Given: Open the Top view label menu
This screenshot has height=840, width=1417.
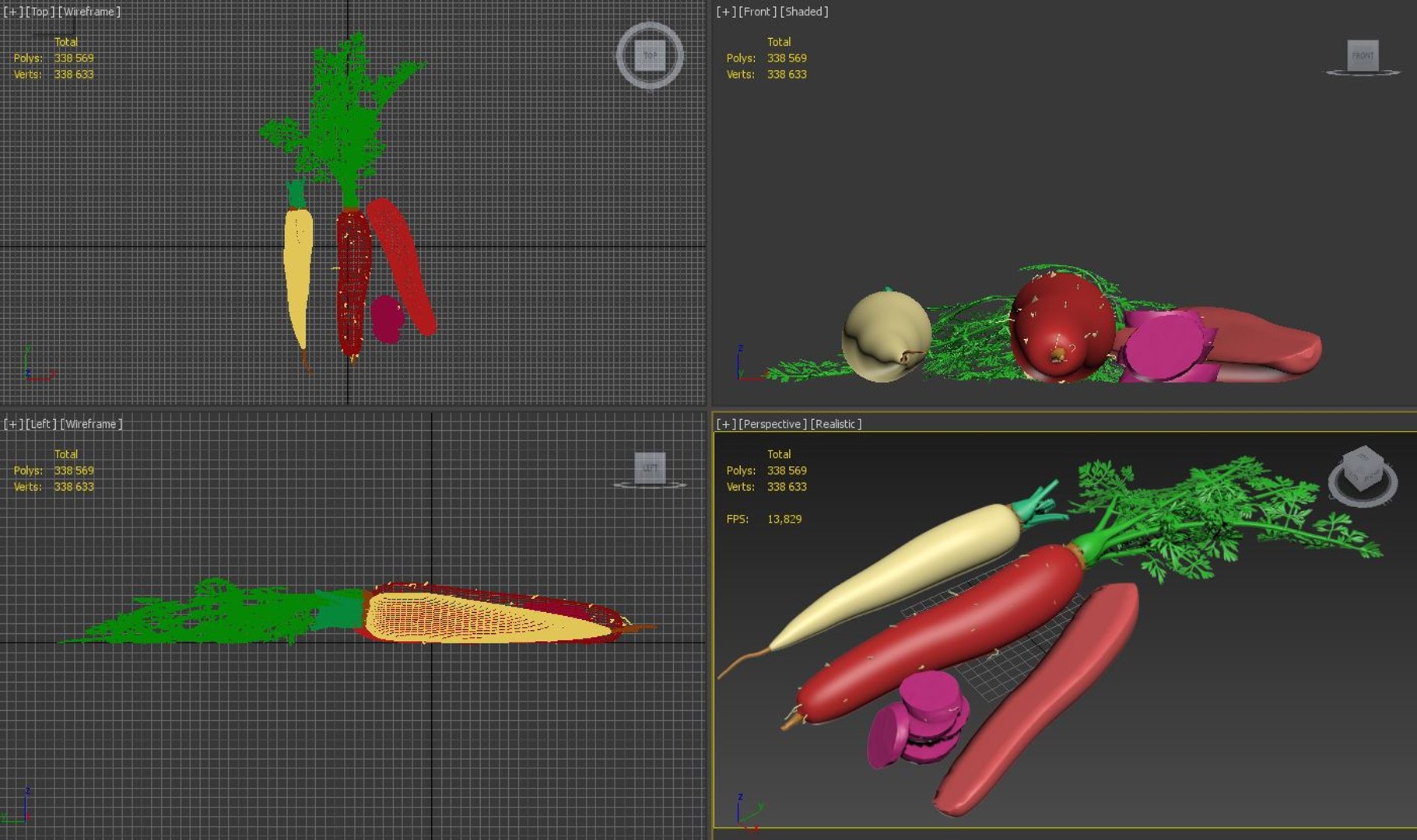Looking at the screenshot, I should point(40,12).
